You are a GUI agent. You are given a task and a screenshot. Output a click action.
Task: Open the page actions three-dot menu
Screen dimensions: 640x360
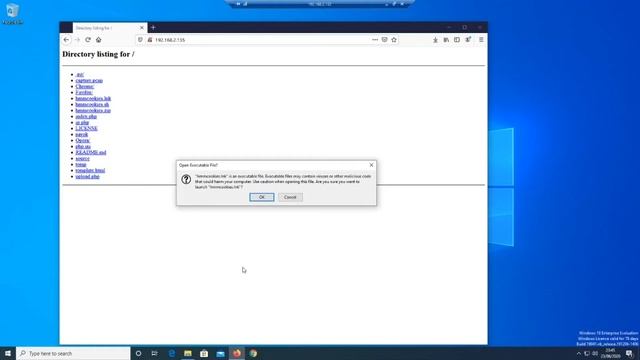coord(375,40)
